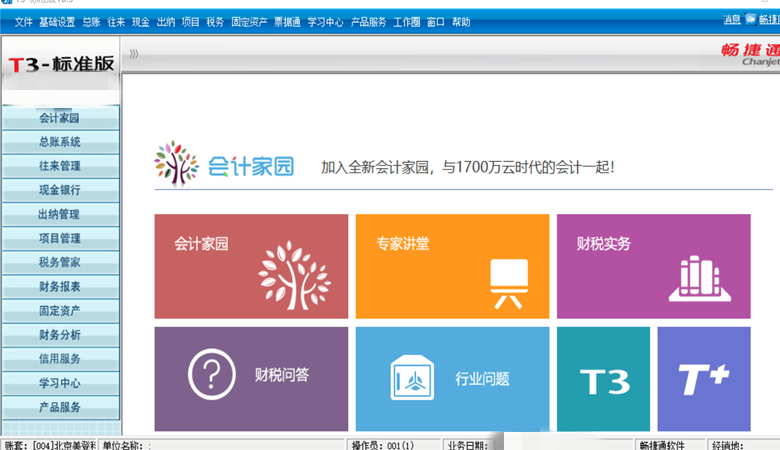Click 出纳管理 in the sidebar
The image size is (780, 450).
click(x=60, y=214)
